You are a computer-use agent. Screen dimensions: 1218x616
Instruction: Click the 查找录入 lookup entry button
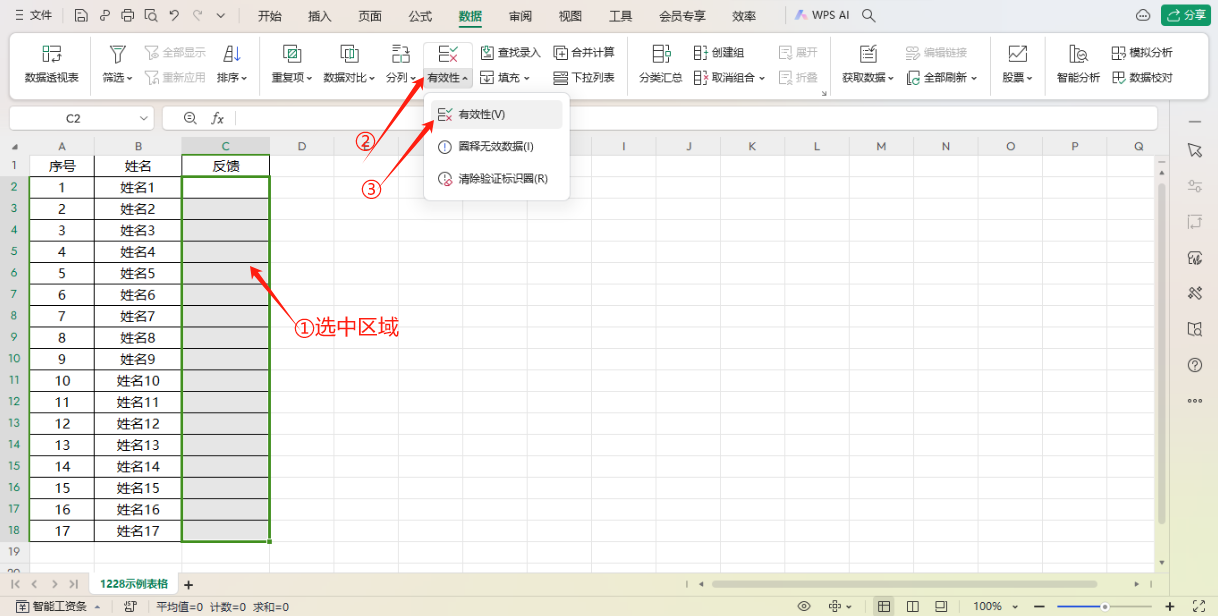pyautogui.click(x=510, y=52)
